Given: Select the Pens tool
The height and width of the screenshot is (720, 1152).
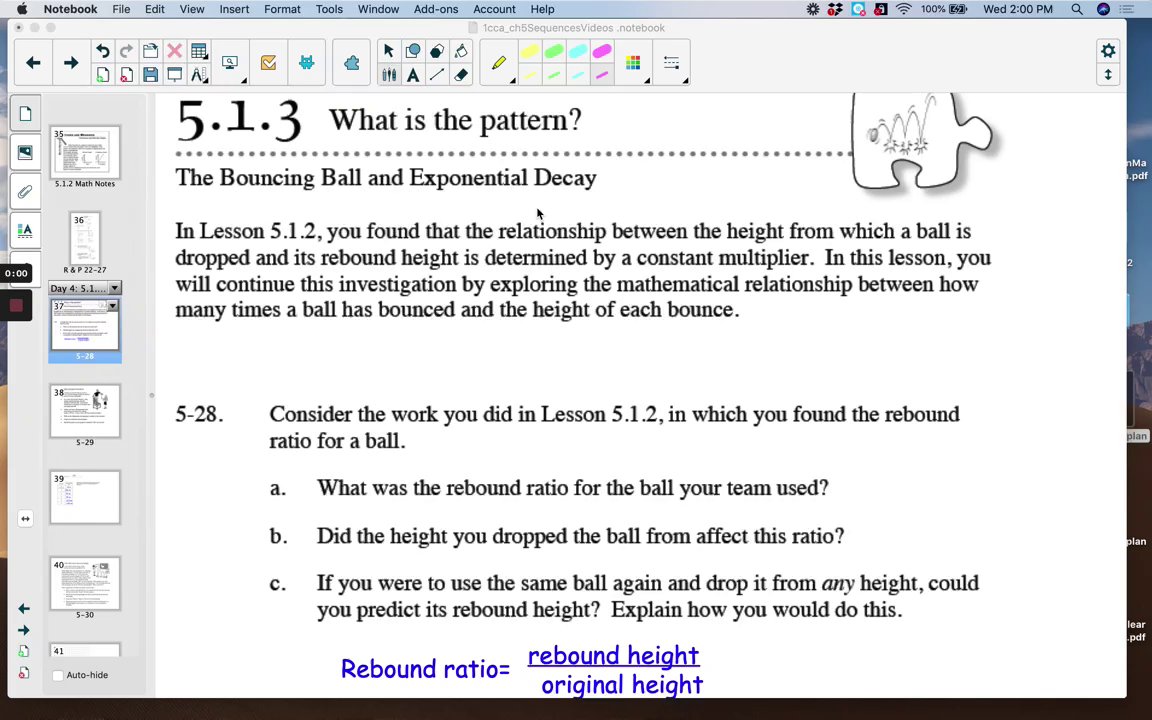Looking at the screenshot, I should coord(389,75).
